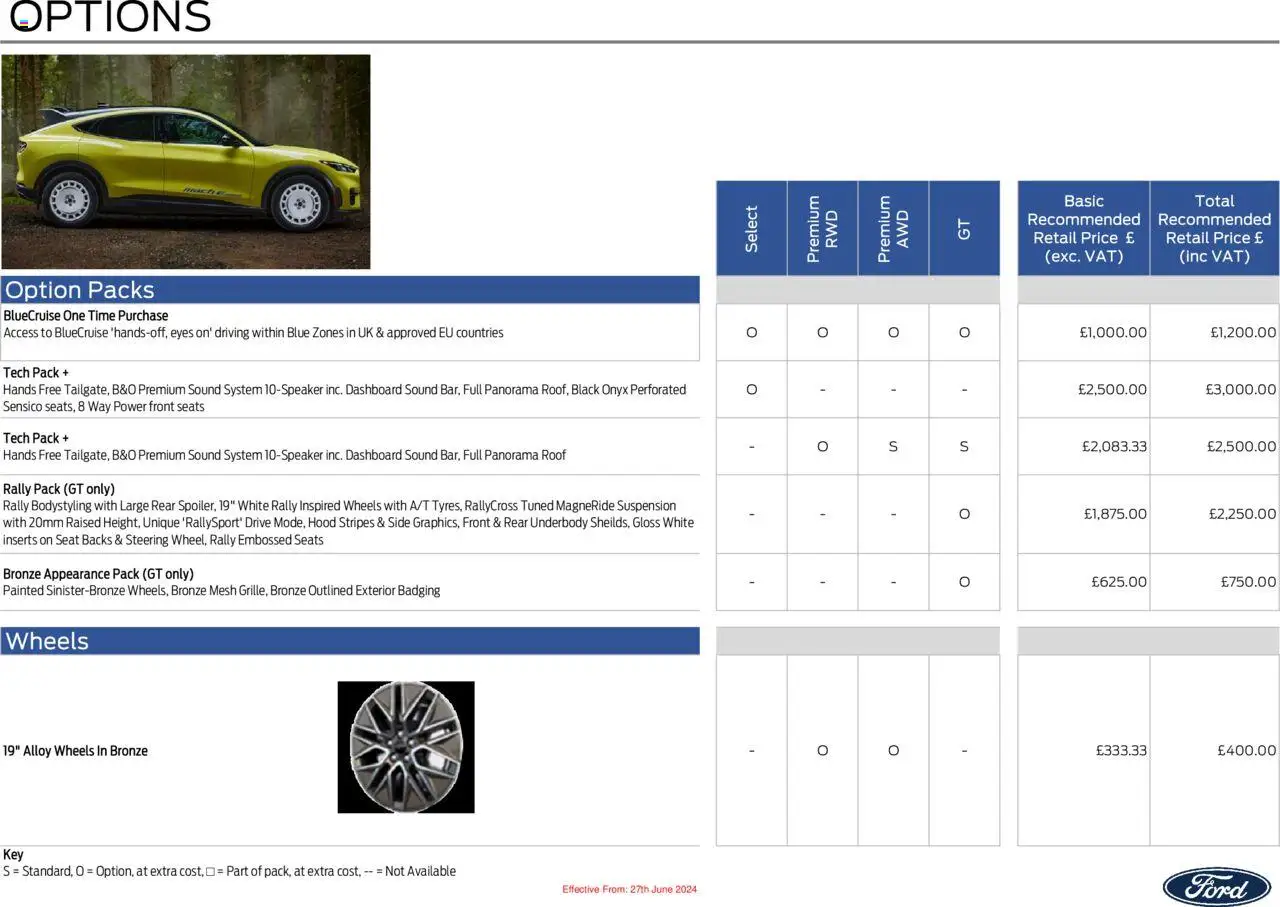The image size is (1280, 907).
Task: Select the Option Packs section header
Action: 350,290
